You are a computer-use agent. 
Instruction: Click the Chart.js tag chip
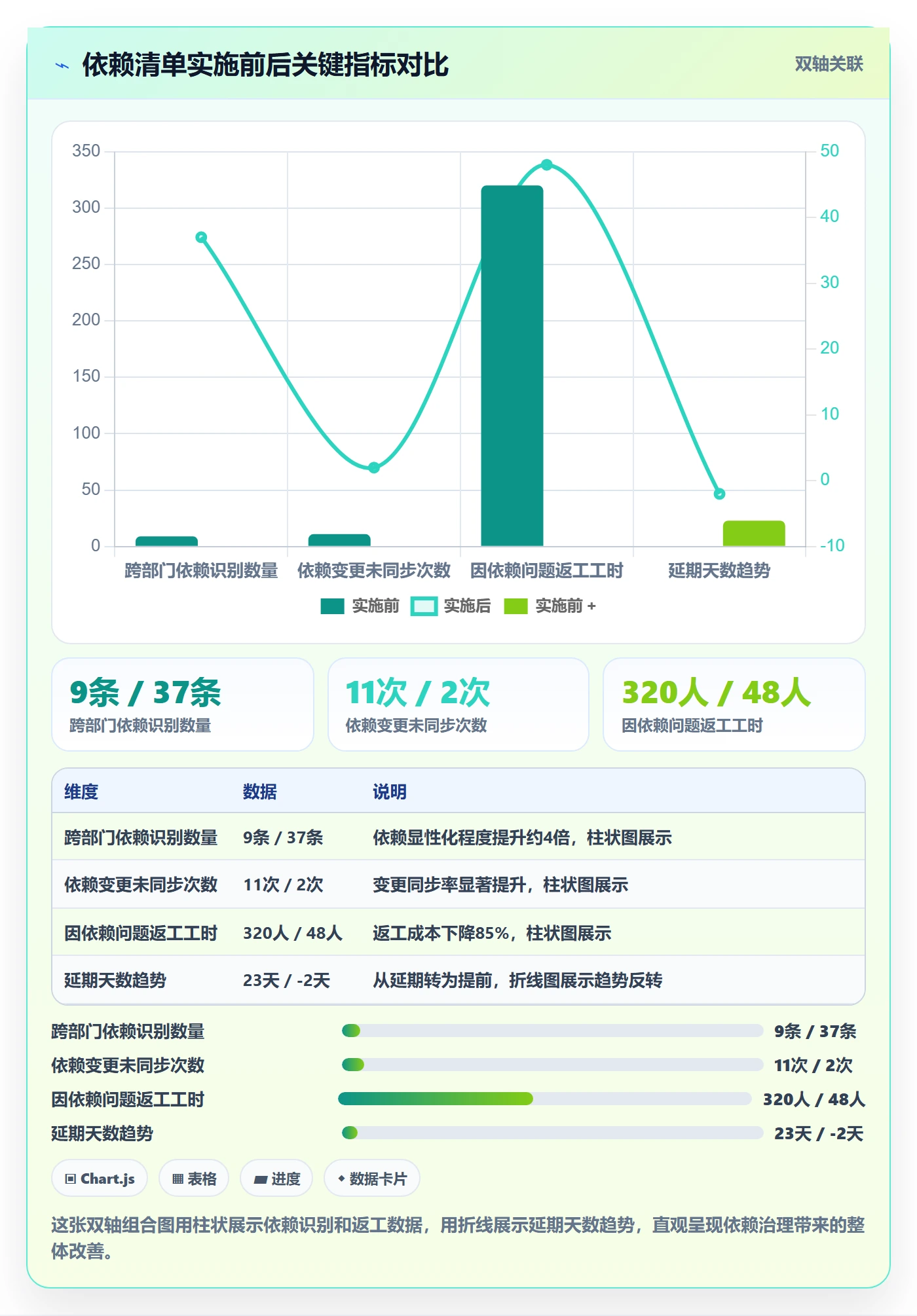click(x=100, y=1179)
